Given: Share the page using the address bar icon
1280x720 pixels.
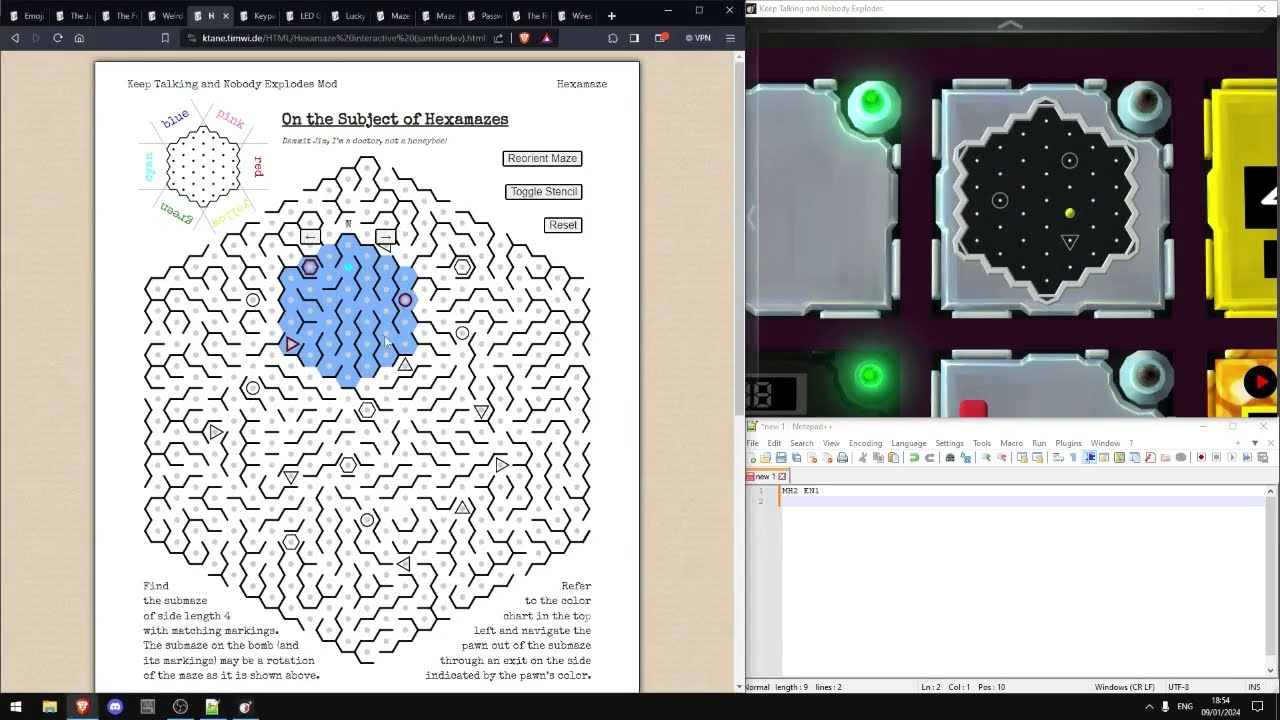Looking at the screenshot, I should pyautogui.click(x=498, y=38).
